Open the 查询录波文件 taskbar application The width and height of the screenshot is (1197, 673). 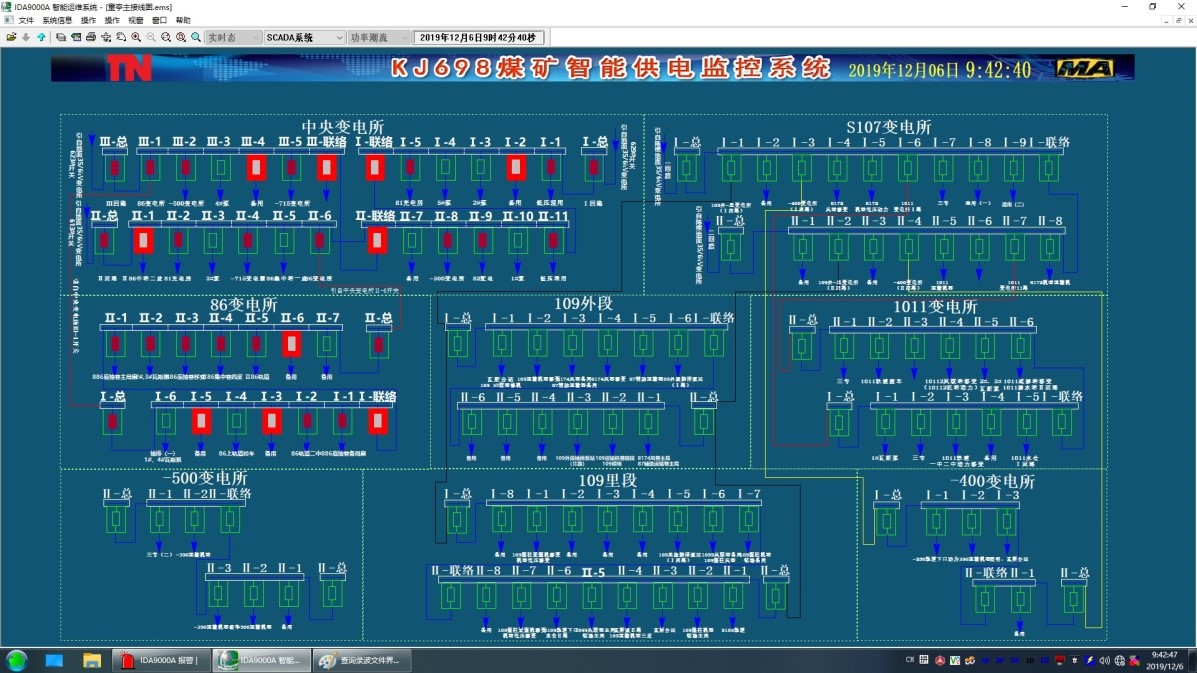click(359, 660)
